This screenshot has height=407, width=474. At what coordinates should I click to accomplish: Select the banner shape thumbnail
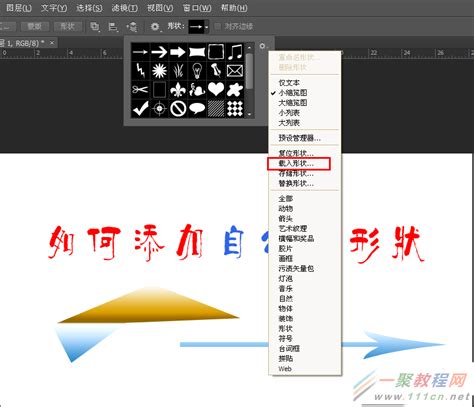[x=197, y=52]
